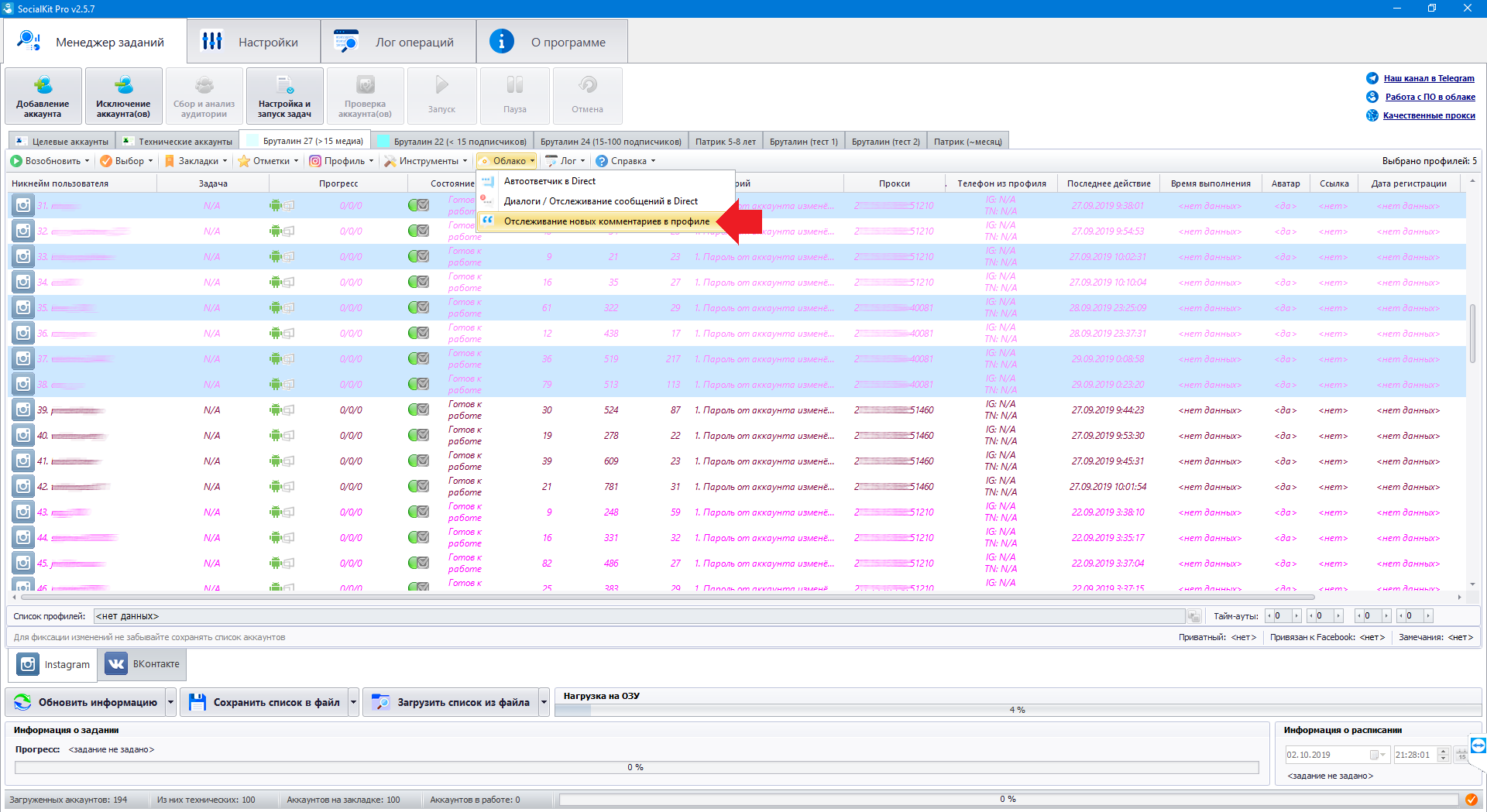The height and width of the screenshot is (812, 1487).
Task: Open the Лог dropdown in toolbar
Action: (565, 161)
